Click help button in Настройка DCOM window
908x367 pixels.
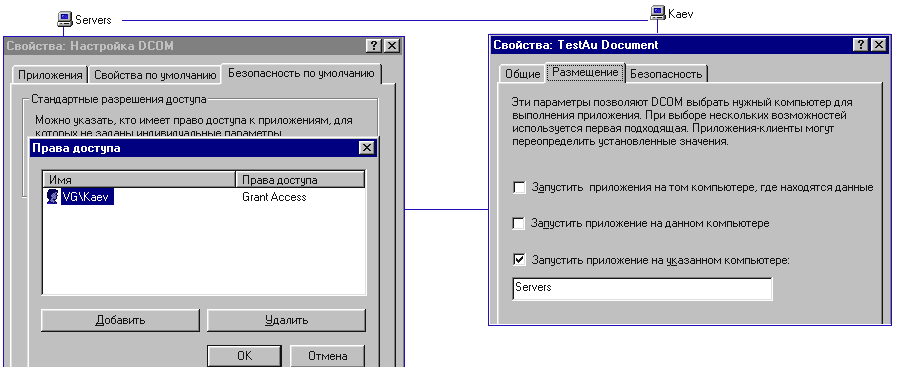click(374, 46)
